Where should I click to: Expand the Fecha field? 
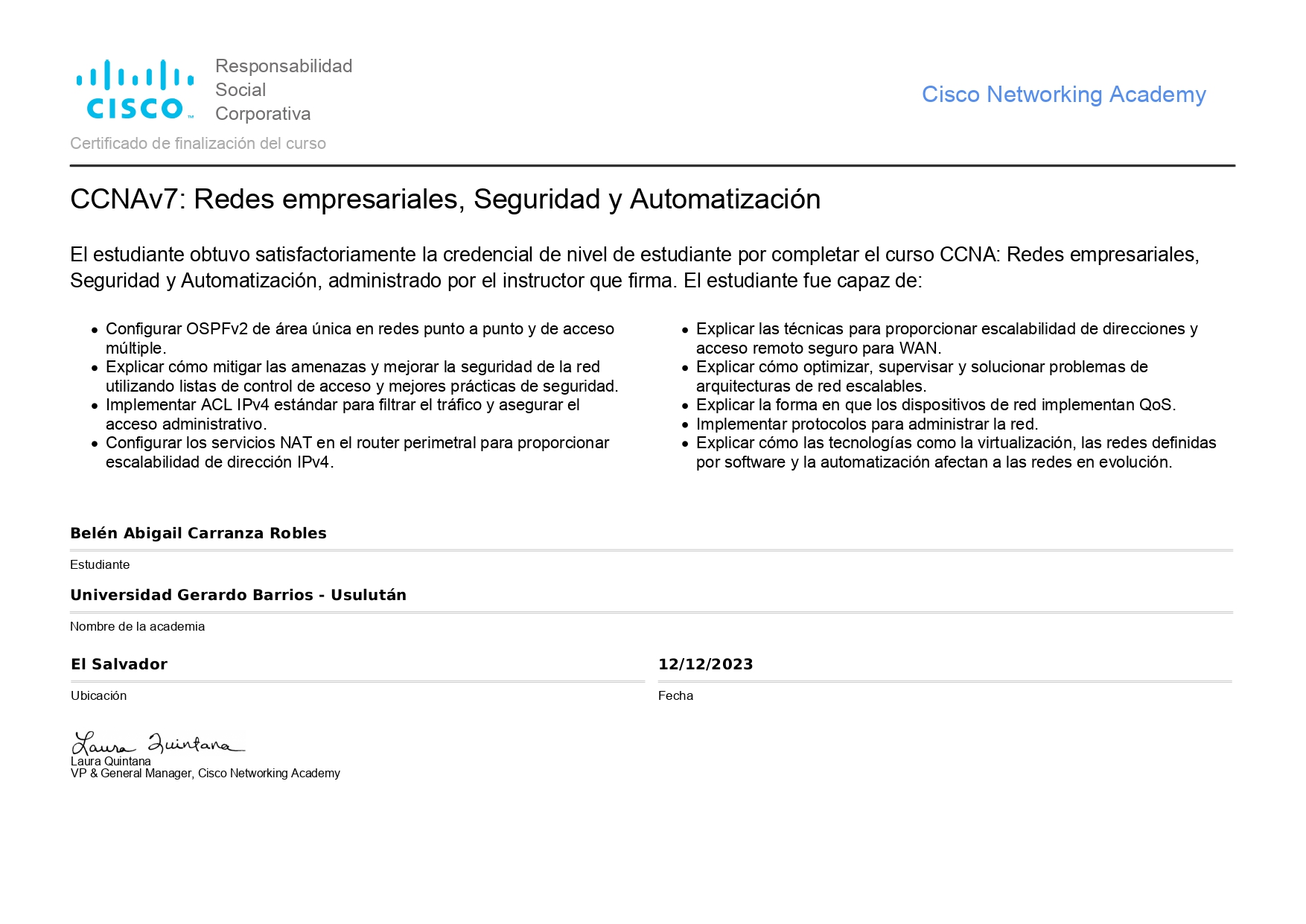[675, 695]
